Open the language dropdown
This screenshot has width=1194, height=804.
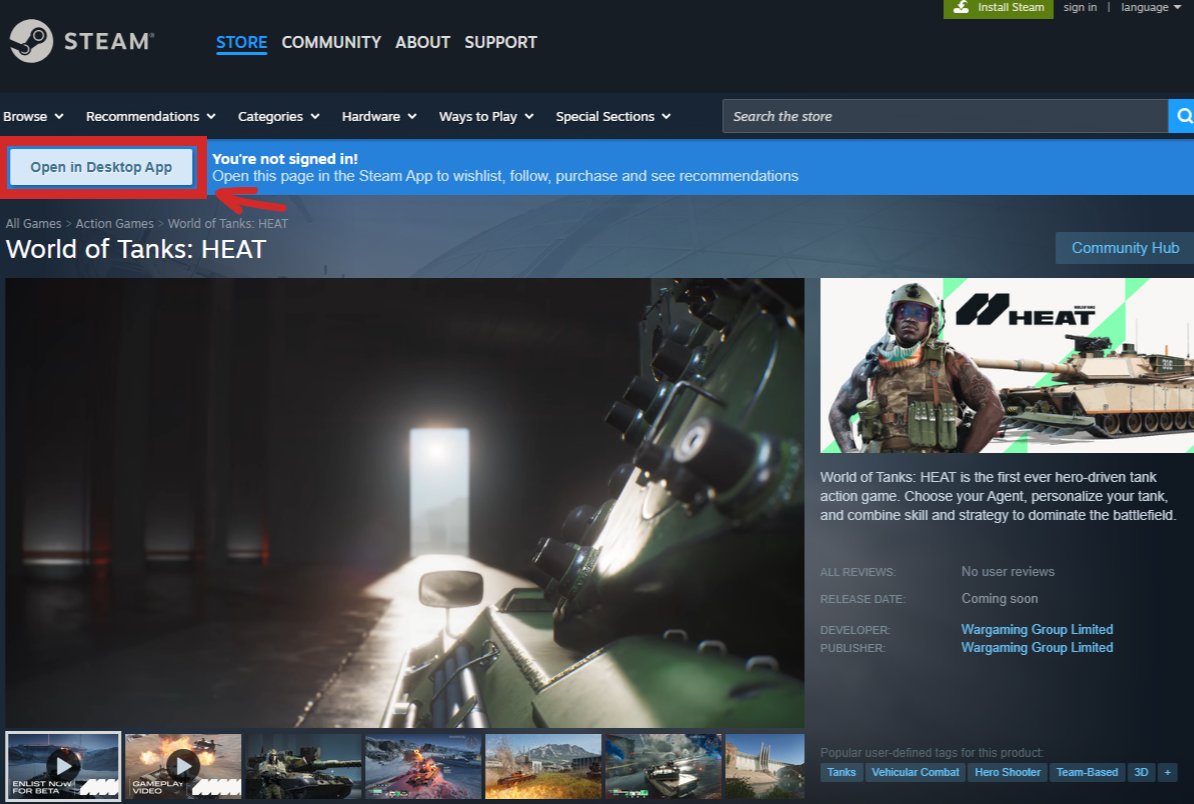tap(1151, 7)
